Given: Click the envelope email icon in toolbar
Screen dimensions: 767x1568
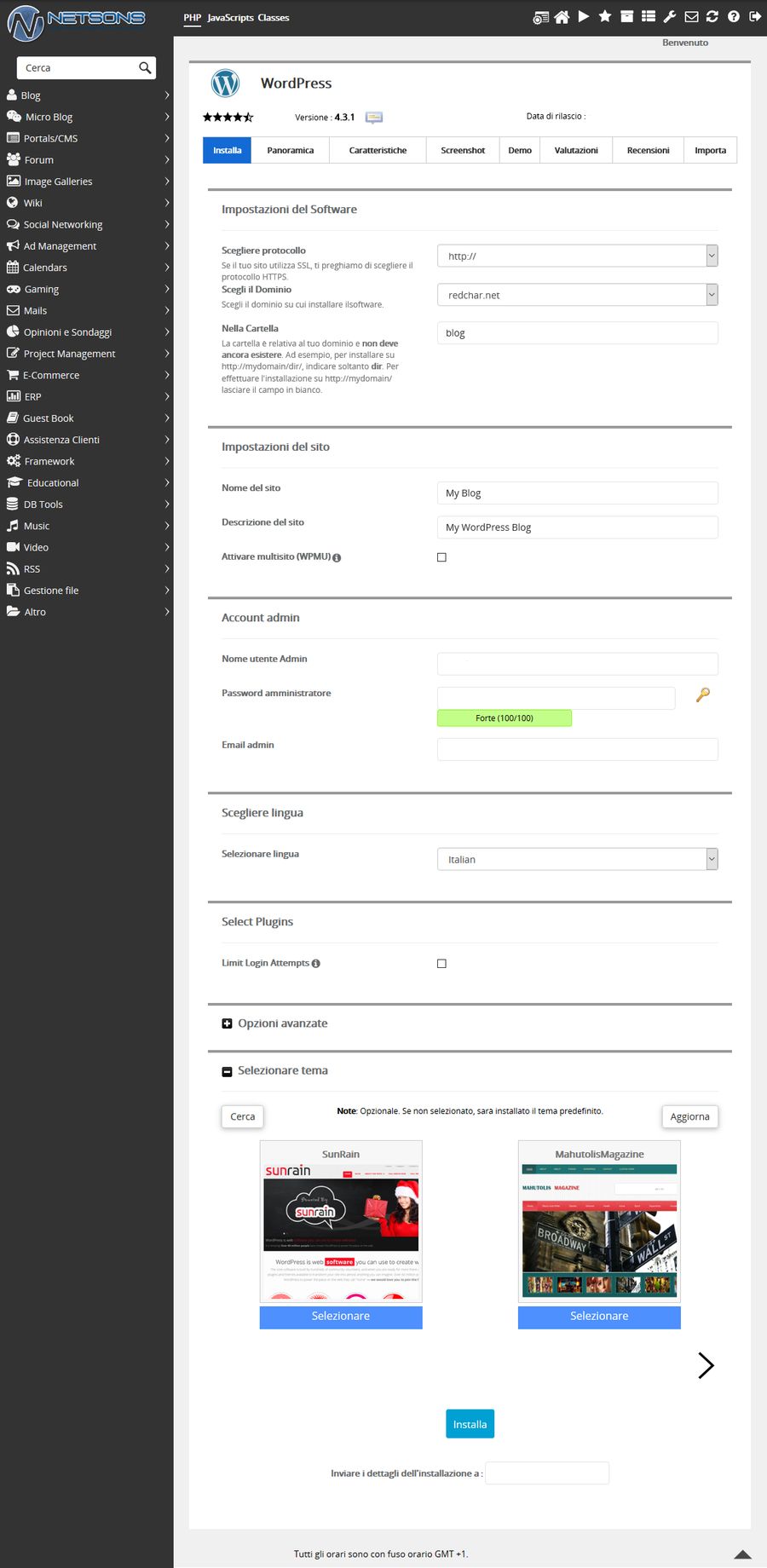Looking at the screenshot, I should (x=691, y=17).
